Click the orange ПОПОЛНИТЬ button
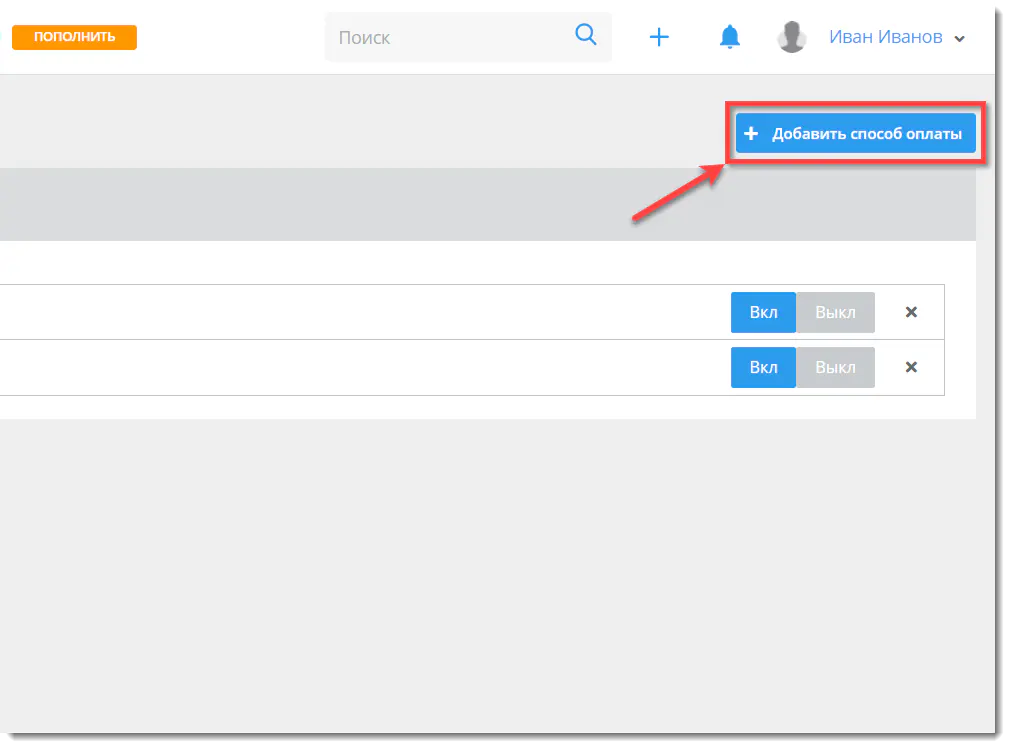 click(74, 37)
